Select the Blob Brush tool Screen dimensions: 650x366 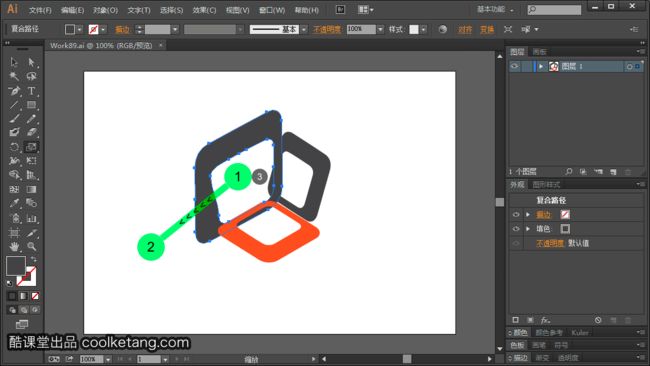coord(14,133)
